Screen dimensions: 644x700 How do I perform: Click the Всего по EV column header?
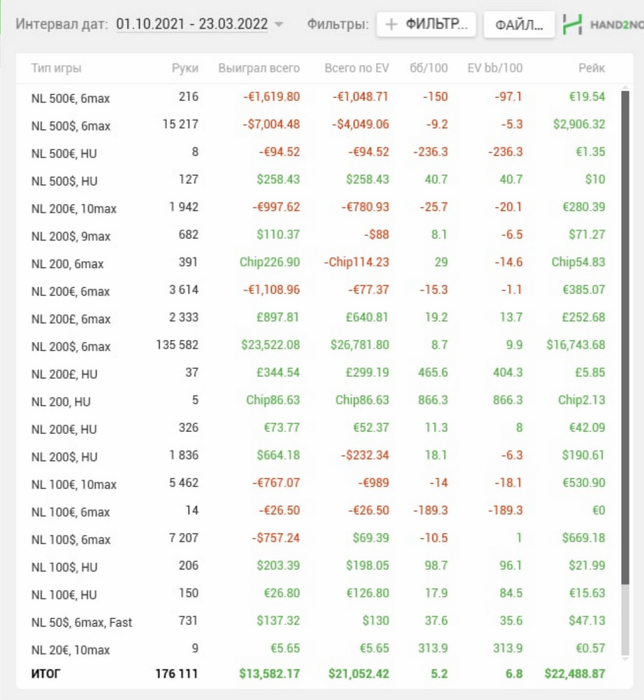pyautogui.click(x=356, y=68)
